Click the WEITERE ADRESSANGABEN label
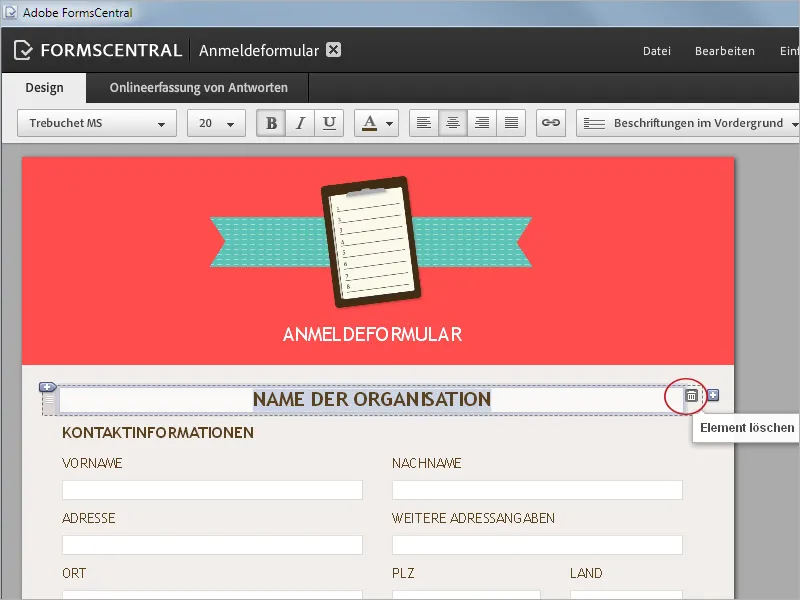This screenshot has height=600, width=800. pos(473,518)
